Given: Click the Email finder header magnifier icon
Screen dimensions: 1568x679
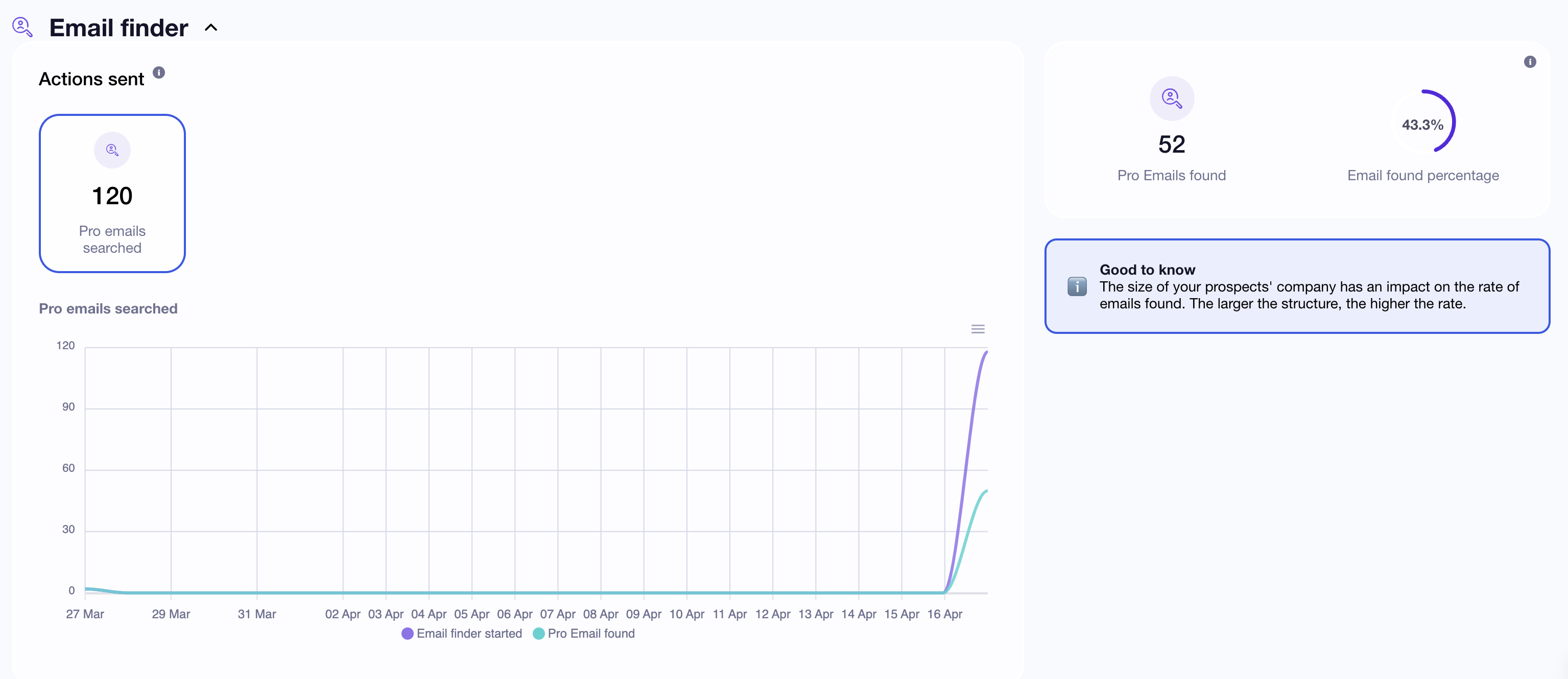Looking at the screenshot, I should 22,28.
